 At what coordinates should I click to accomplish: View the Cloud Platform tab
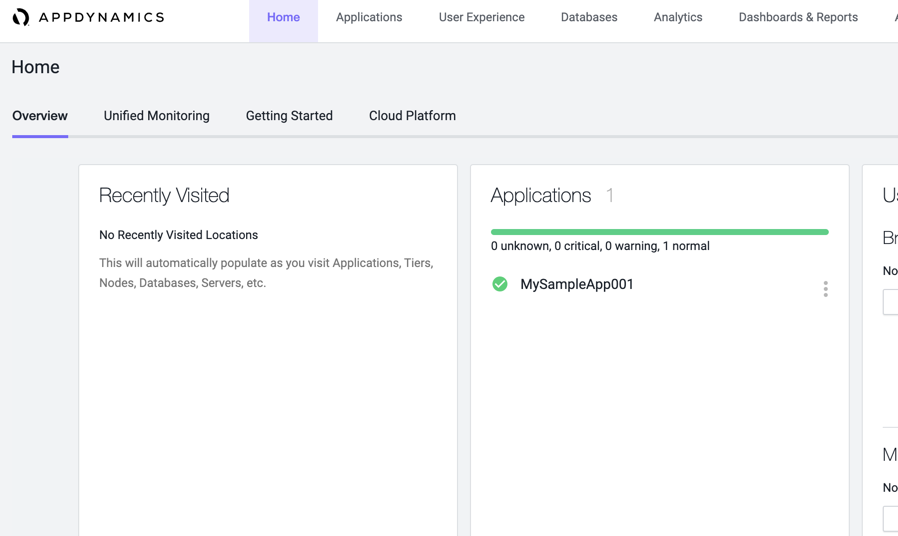(x=412, y=116)
